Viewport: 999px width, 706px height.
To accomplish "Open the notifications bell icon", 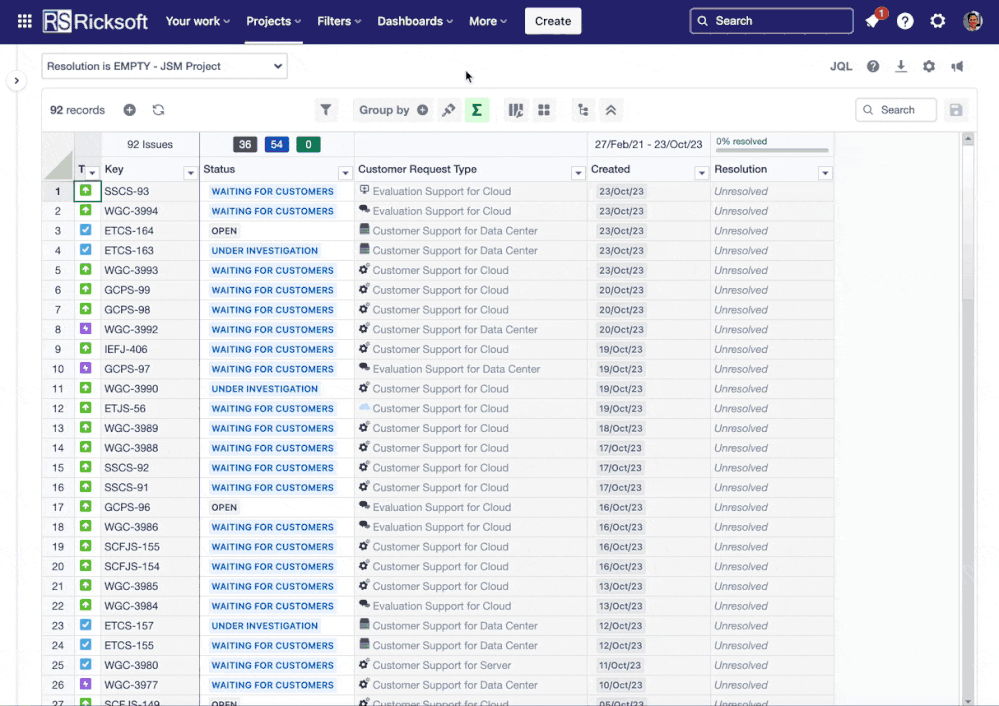I will pyautogui.click(x=872, y=21).
